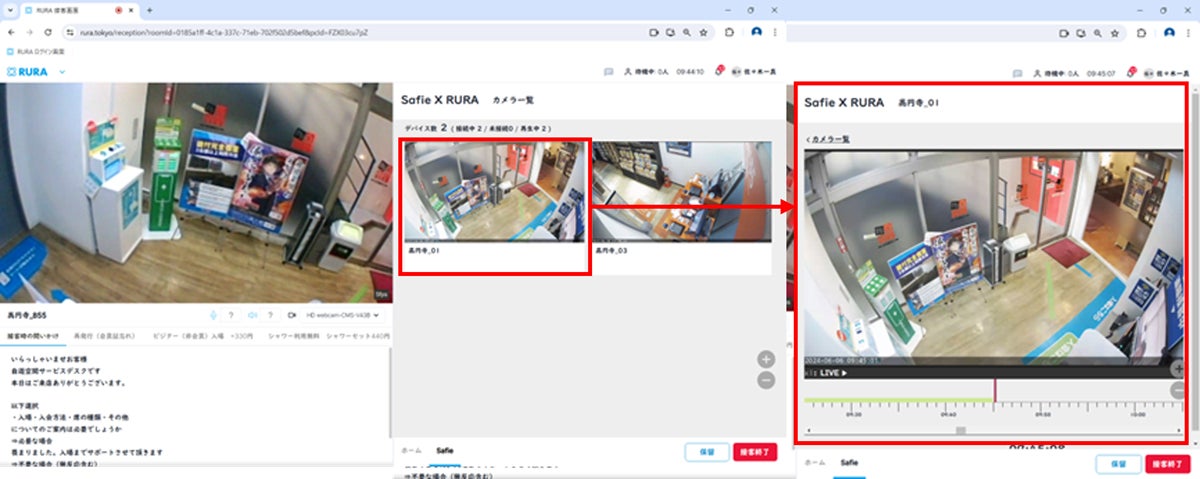This screenshot has width=1200, height=479.
Task: Open extensions puzzle icon in left window
Action: (x=729, y=32)
